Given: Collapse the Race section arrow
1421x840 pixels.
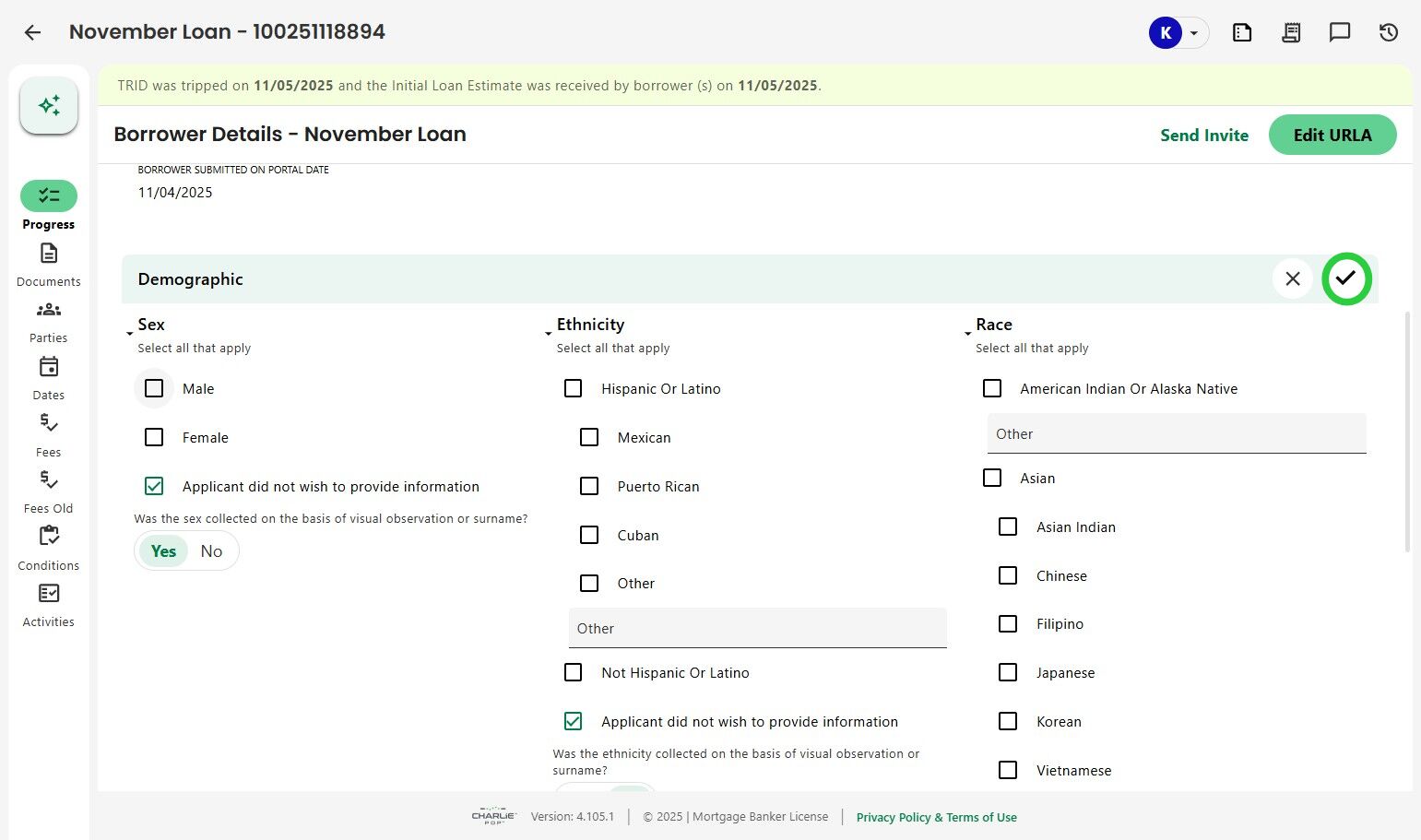Looking at the screenshot, I should (967, 333).
